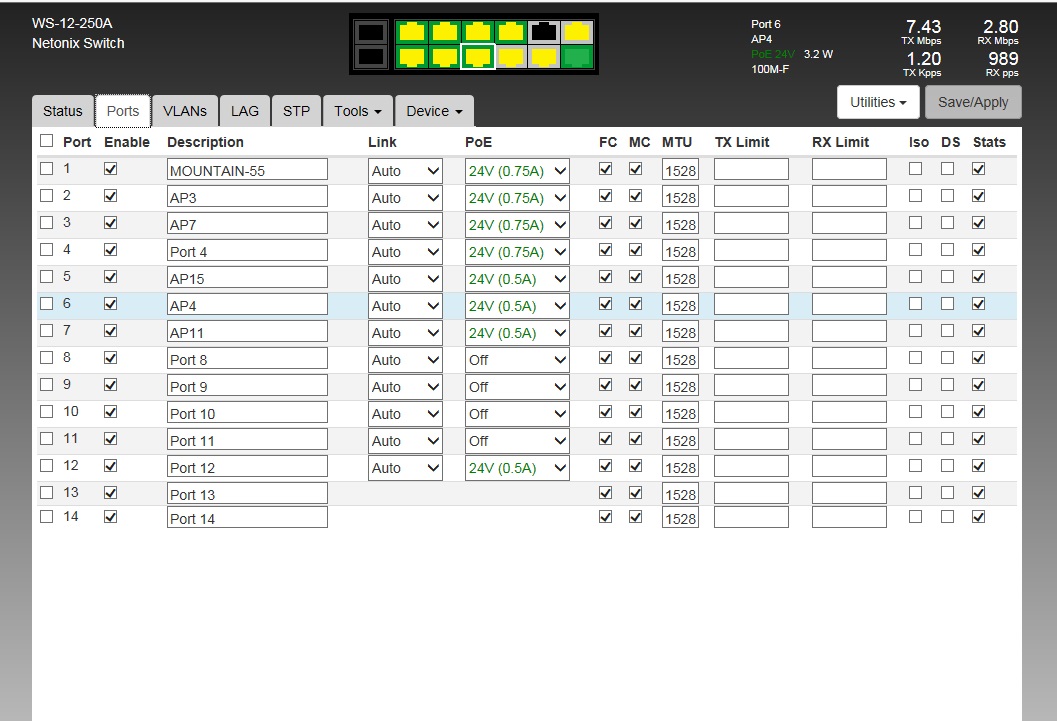Check the Iso box for AP3 row
This screenshot has height=721, width=1057.
pyautogui.click(x=915, y=197)
